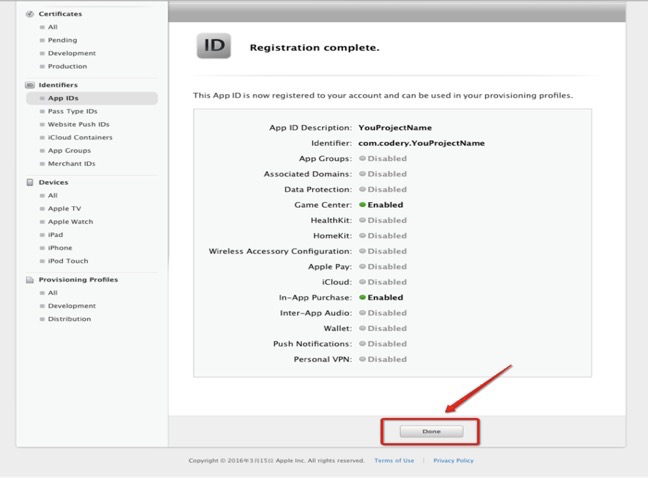Show Pending certificates
The height and width of the screenshot is (478, 648).
pyautogui.click(x=62, y=40)
